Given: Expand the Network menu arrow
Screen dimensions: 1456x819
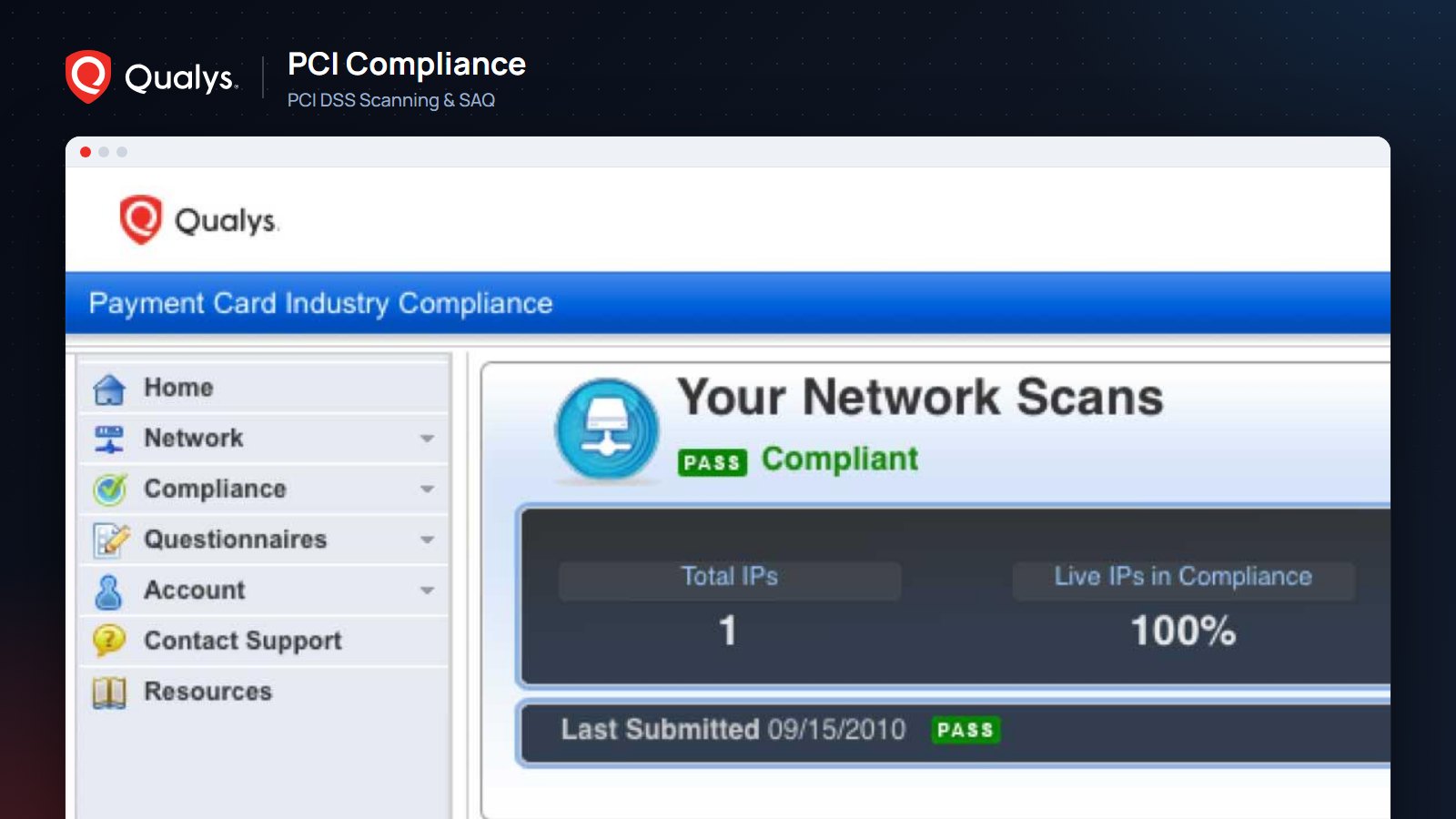Looking at the screenshot, I should [427, 439].
